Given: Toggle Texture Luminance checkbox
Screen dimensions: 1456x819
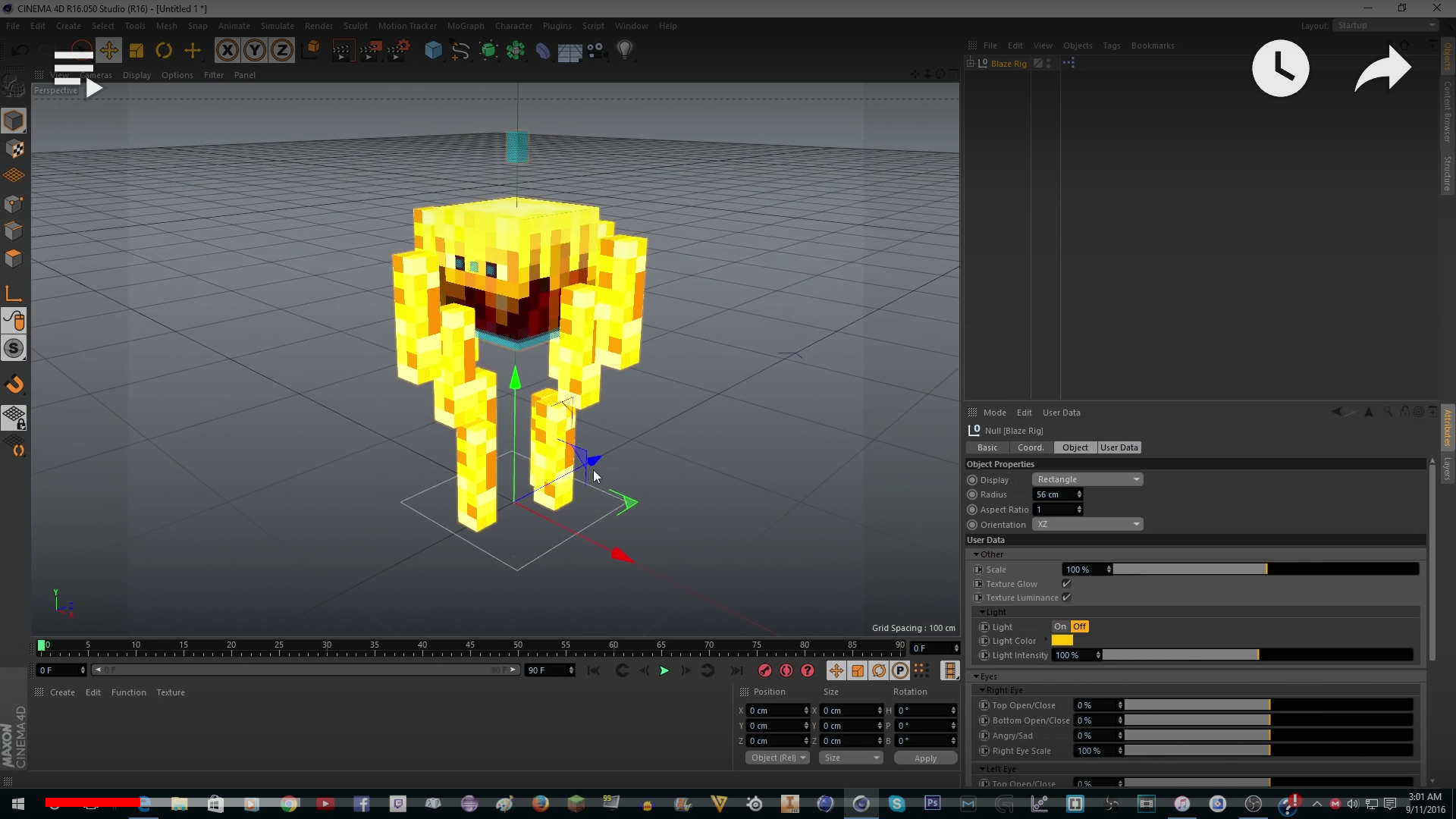Looking at the screenshot, I should [x=1066, y=598].
